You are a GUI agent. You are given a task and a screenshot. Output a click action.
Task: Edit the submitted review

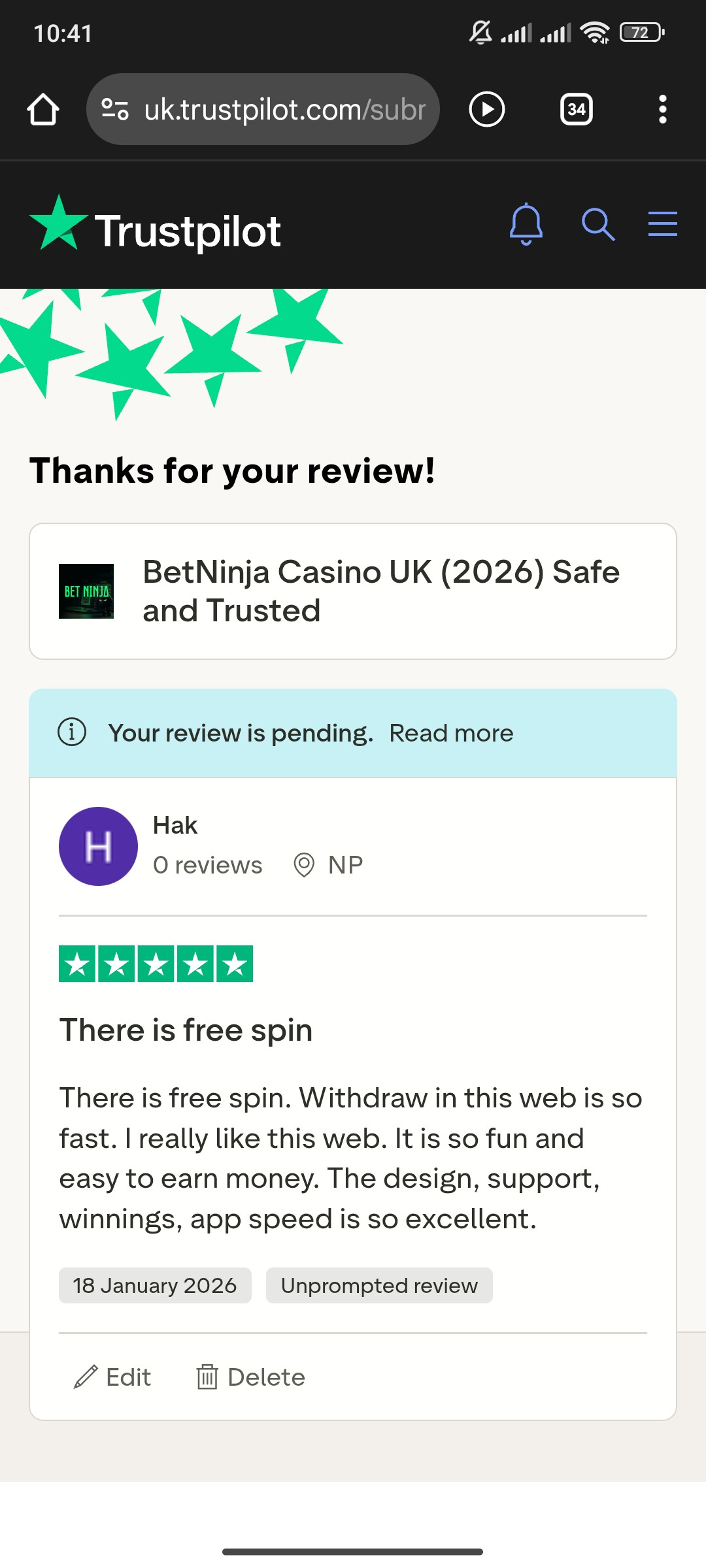pos(112,1377)
